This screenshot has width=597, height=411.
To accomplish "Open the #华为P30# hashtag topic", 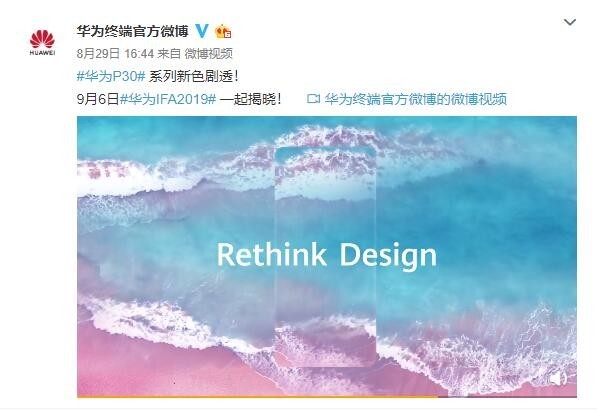I will click(x=111, y=77).
